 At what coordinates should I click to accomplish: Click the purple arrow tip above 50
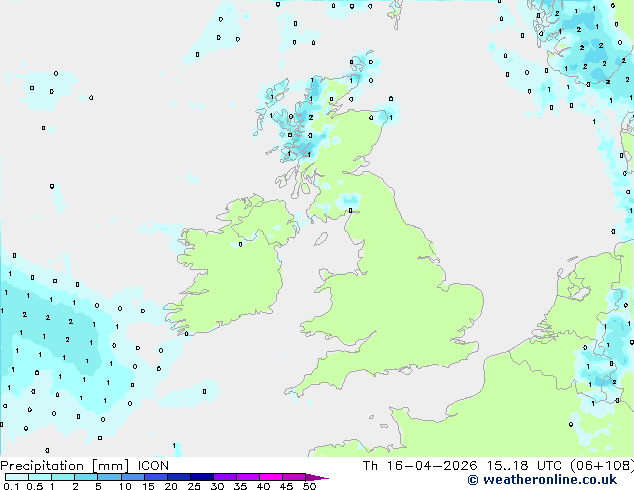tap(317, 477)
